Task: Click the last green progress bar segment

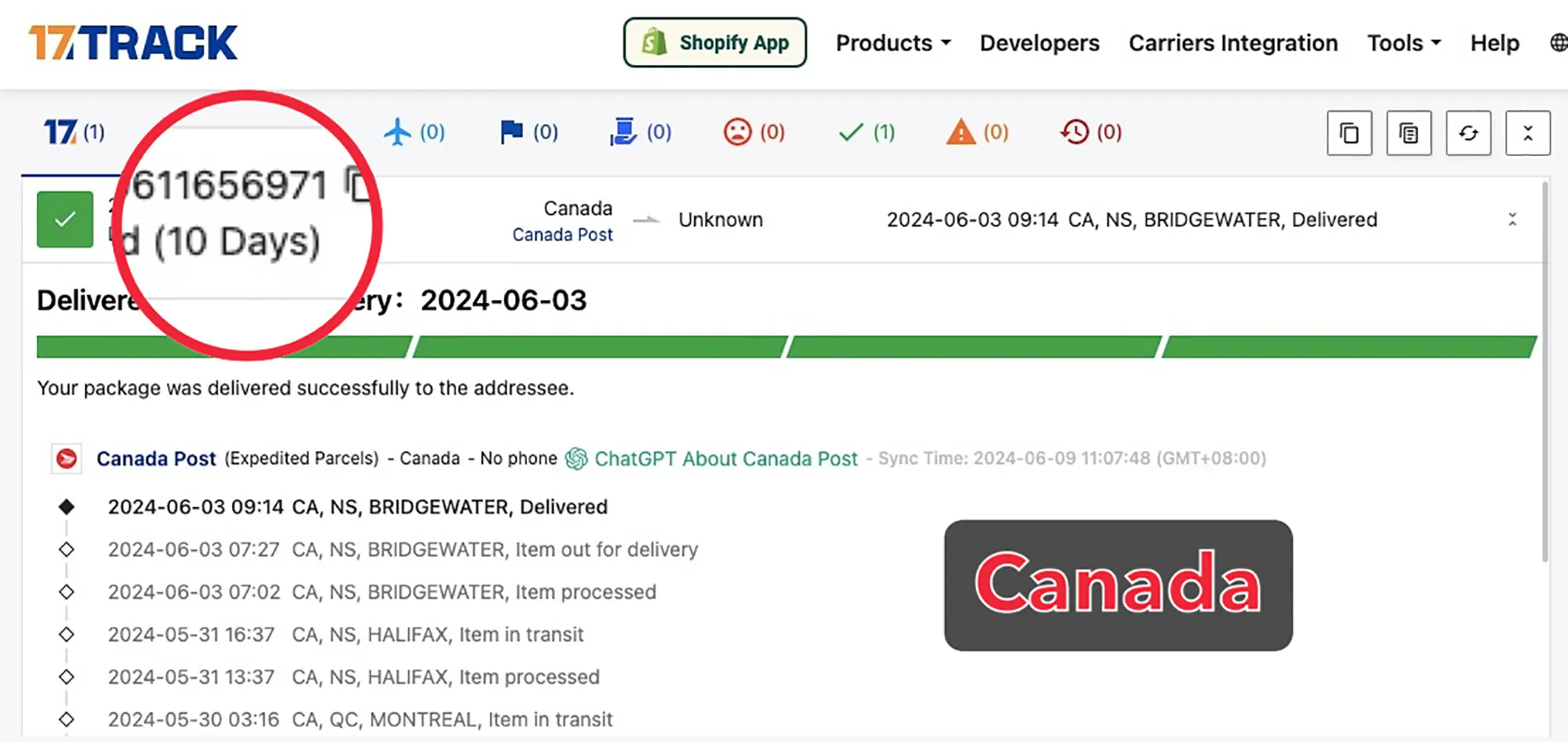Action: coord(1349,347)
